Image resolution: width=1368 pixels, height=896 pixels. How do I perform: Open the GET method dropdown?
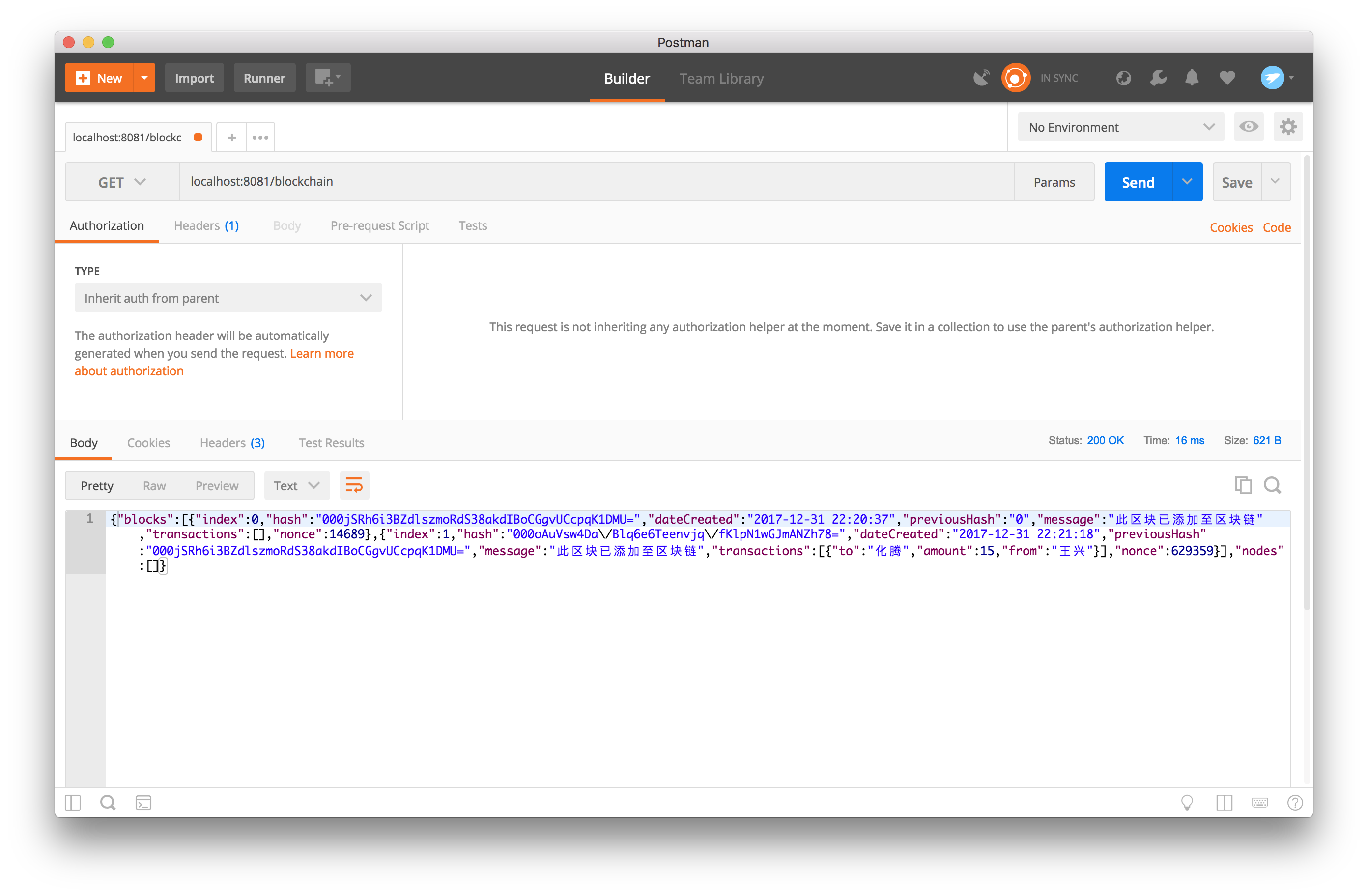(122, 182)
